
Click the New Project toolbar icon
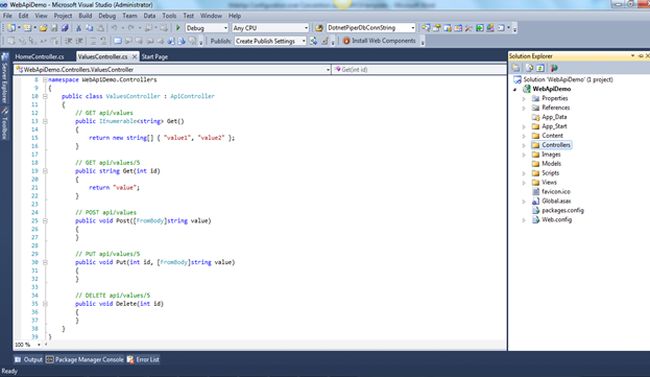coord(11,28)
